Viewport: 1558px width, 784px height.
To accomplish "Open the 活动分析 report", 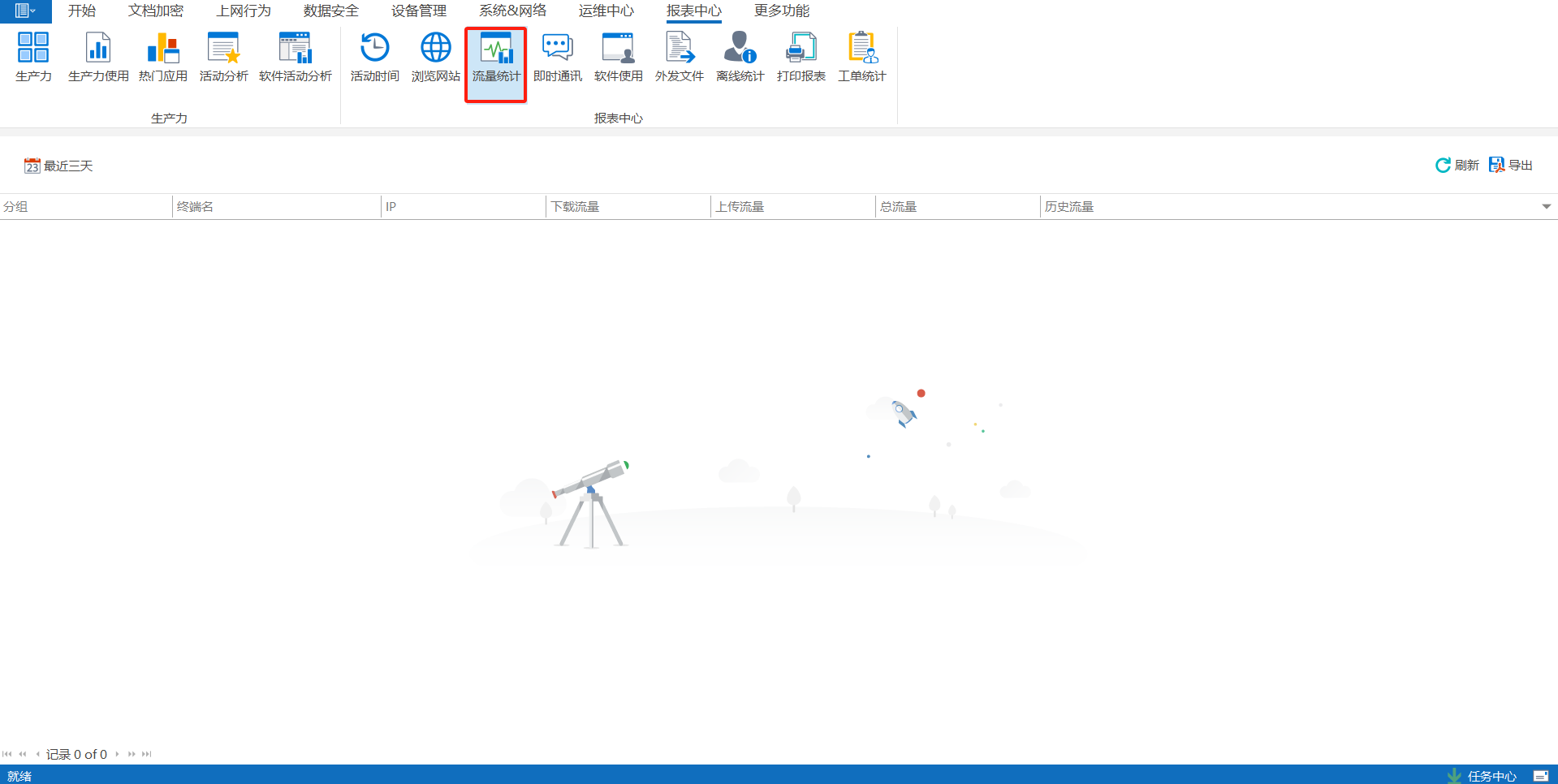I will (223, 57).
